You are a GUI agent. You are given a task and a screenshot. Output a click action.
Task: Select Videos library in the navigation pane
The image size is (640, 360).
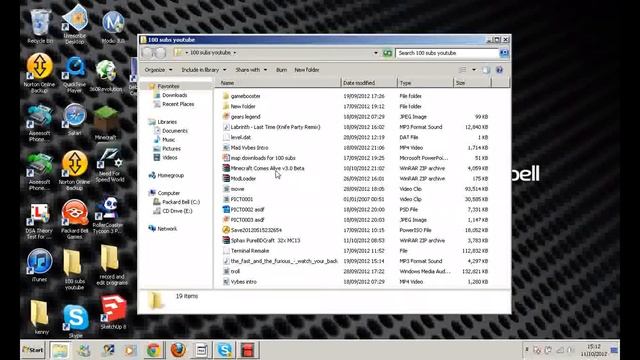pyautogui.click(x=169, y=158)
